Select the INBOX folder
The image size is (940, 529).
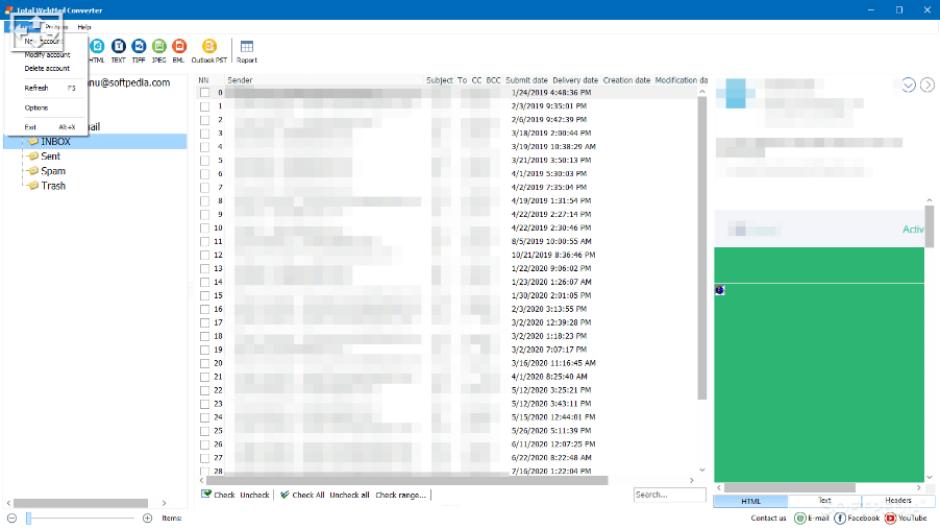pos(56,142)
